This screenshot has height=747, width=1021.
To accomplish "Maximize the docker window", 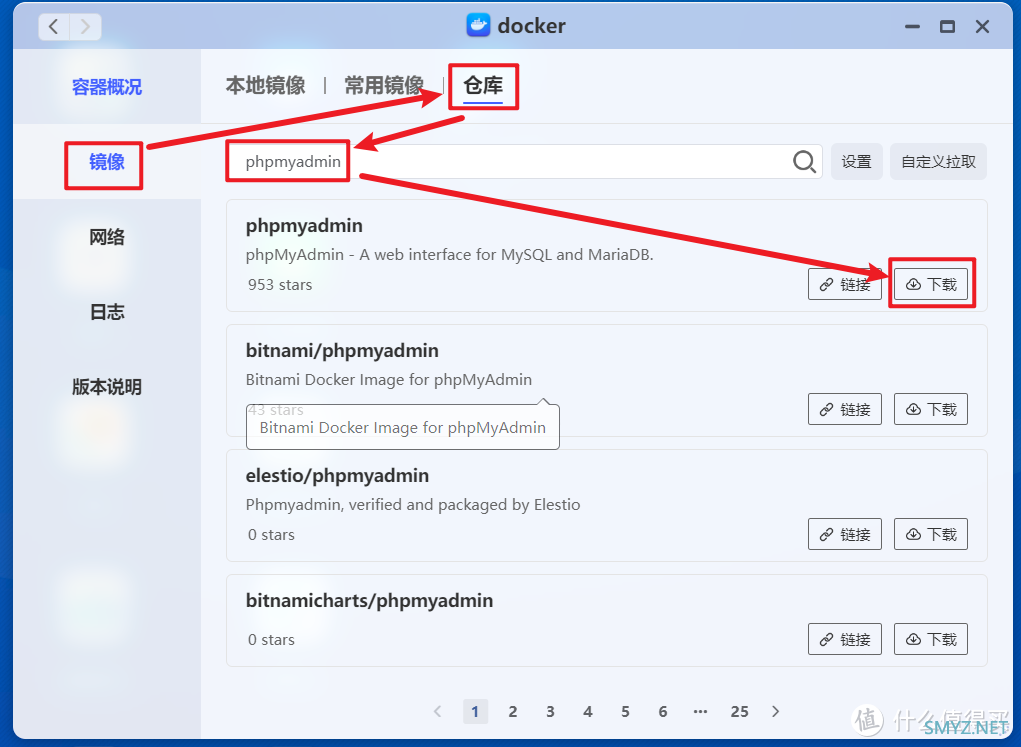I will [947, 27].
